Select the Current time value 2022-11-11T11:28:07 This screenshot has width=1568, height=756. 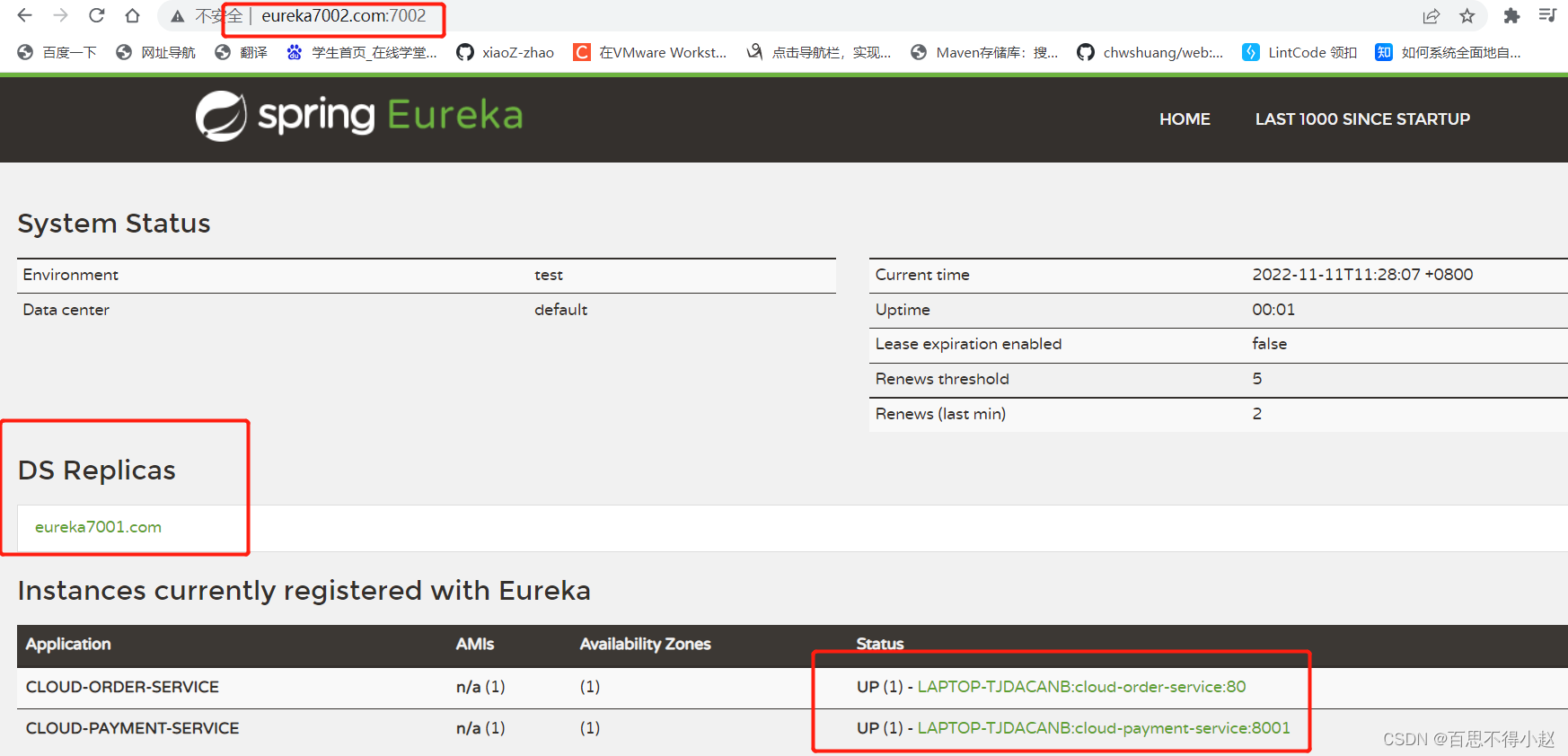pyautogui.click(x=1362, y=275)
